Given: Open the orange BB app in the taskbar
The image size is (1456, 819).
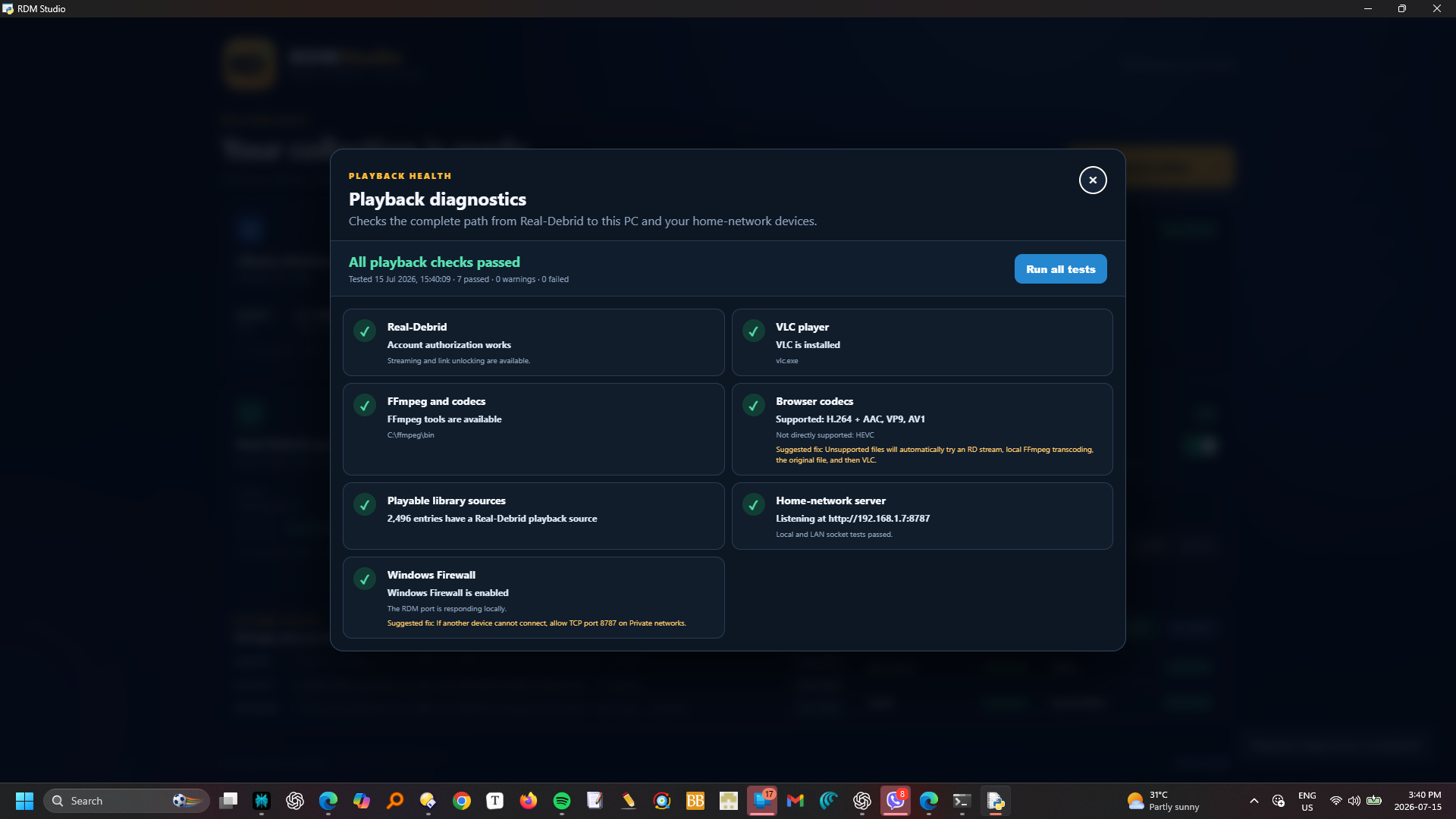Looking at the screenshot, I should [695, 801].
